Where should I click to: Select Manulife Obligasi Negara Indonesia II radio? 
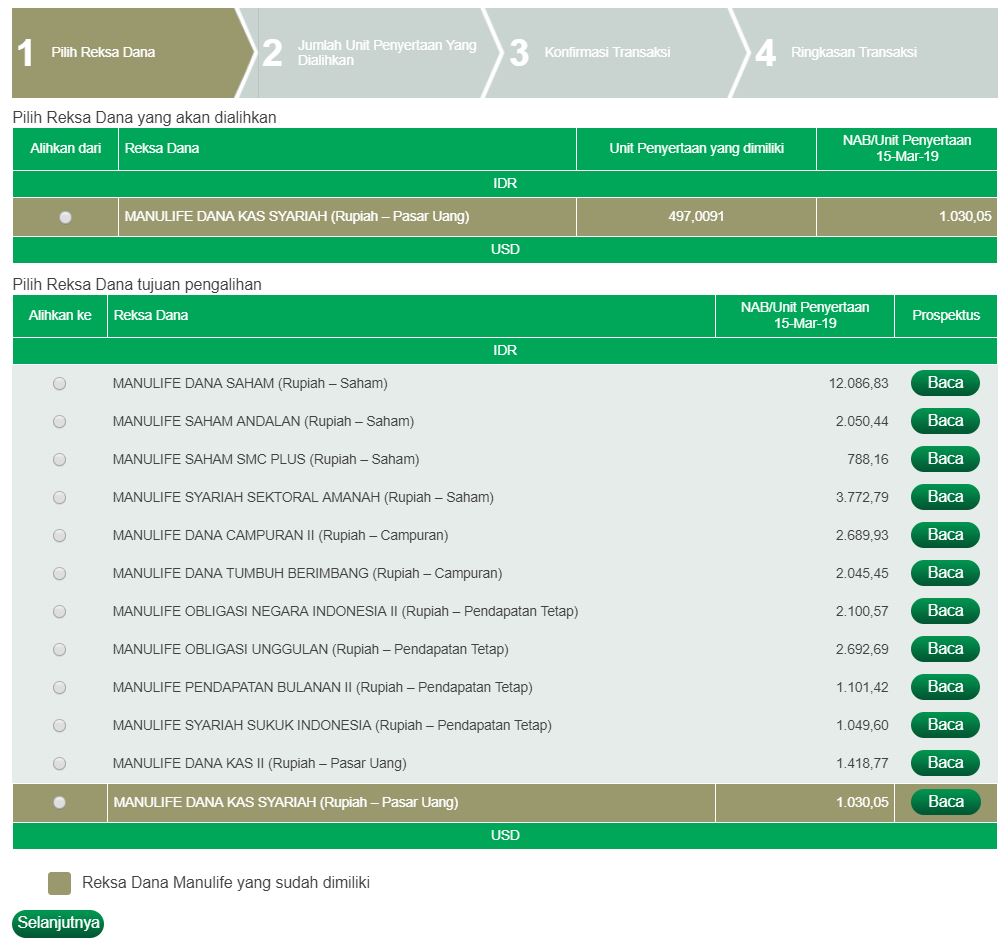pos(59,611)
